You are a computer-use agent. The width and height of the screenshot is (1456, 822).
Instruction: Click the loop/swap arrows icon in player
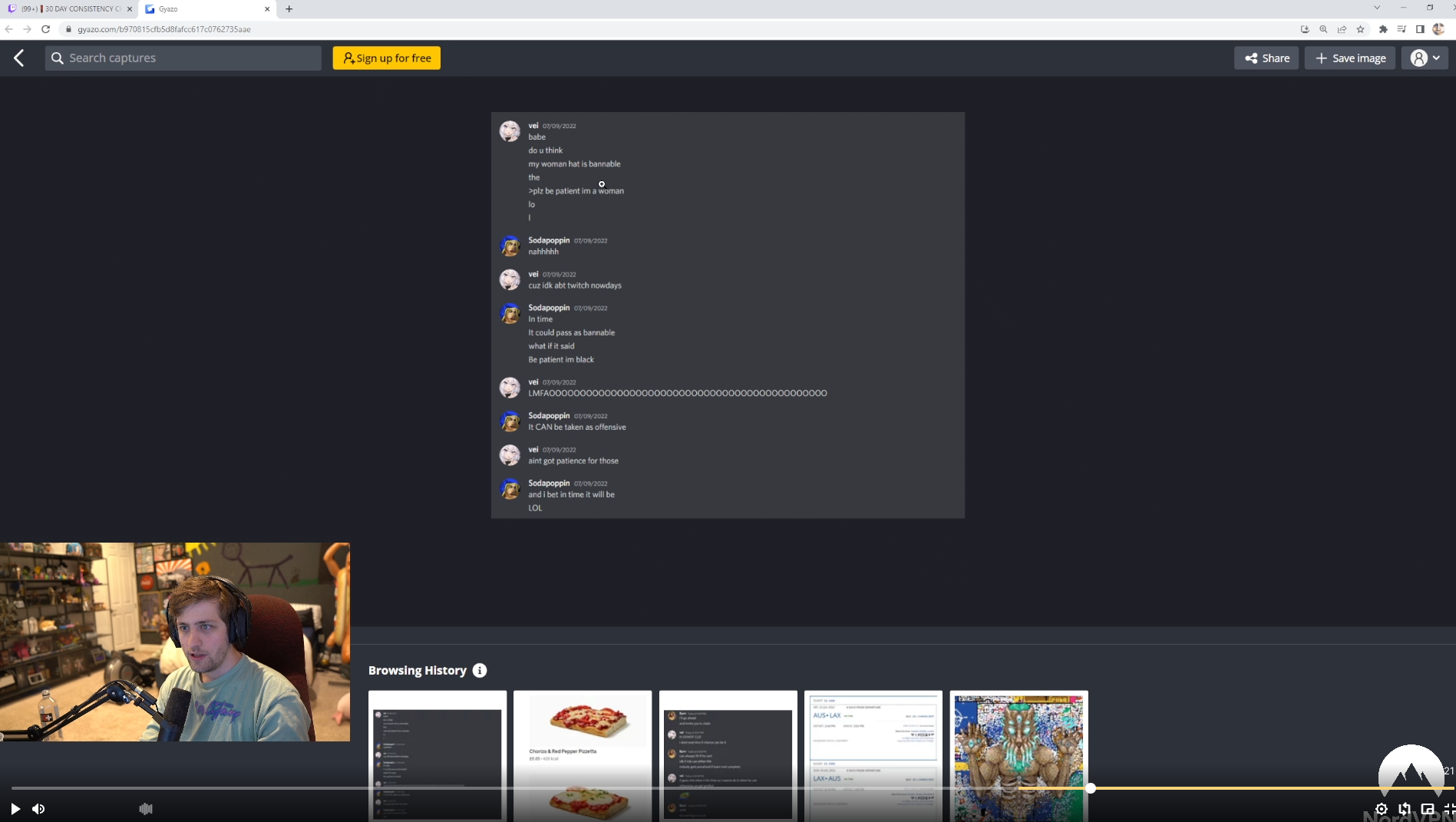pyautogui.click(x=1405, y=809)
